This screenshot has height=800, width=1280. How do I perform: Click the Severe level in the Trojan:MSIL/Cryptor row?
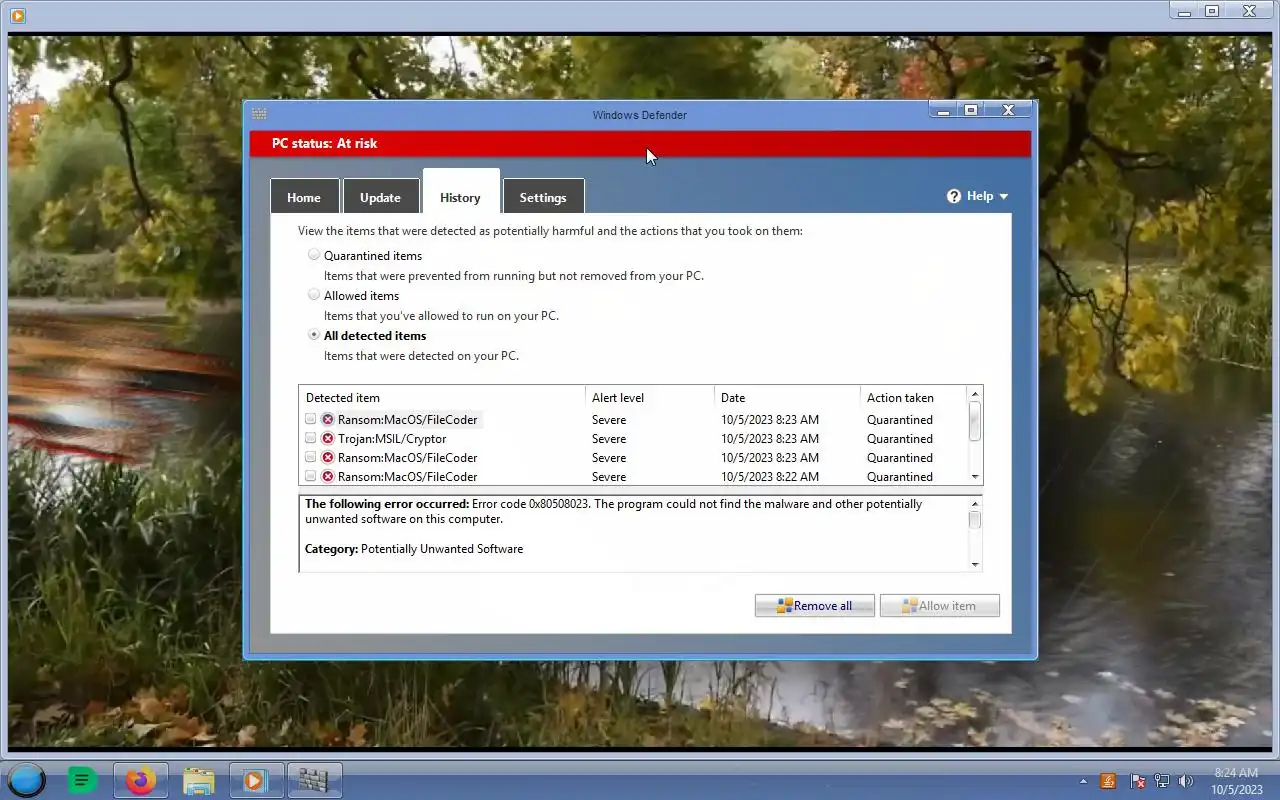pyautogui.click(x=609, y=439)
